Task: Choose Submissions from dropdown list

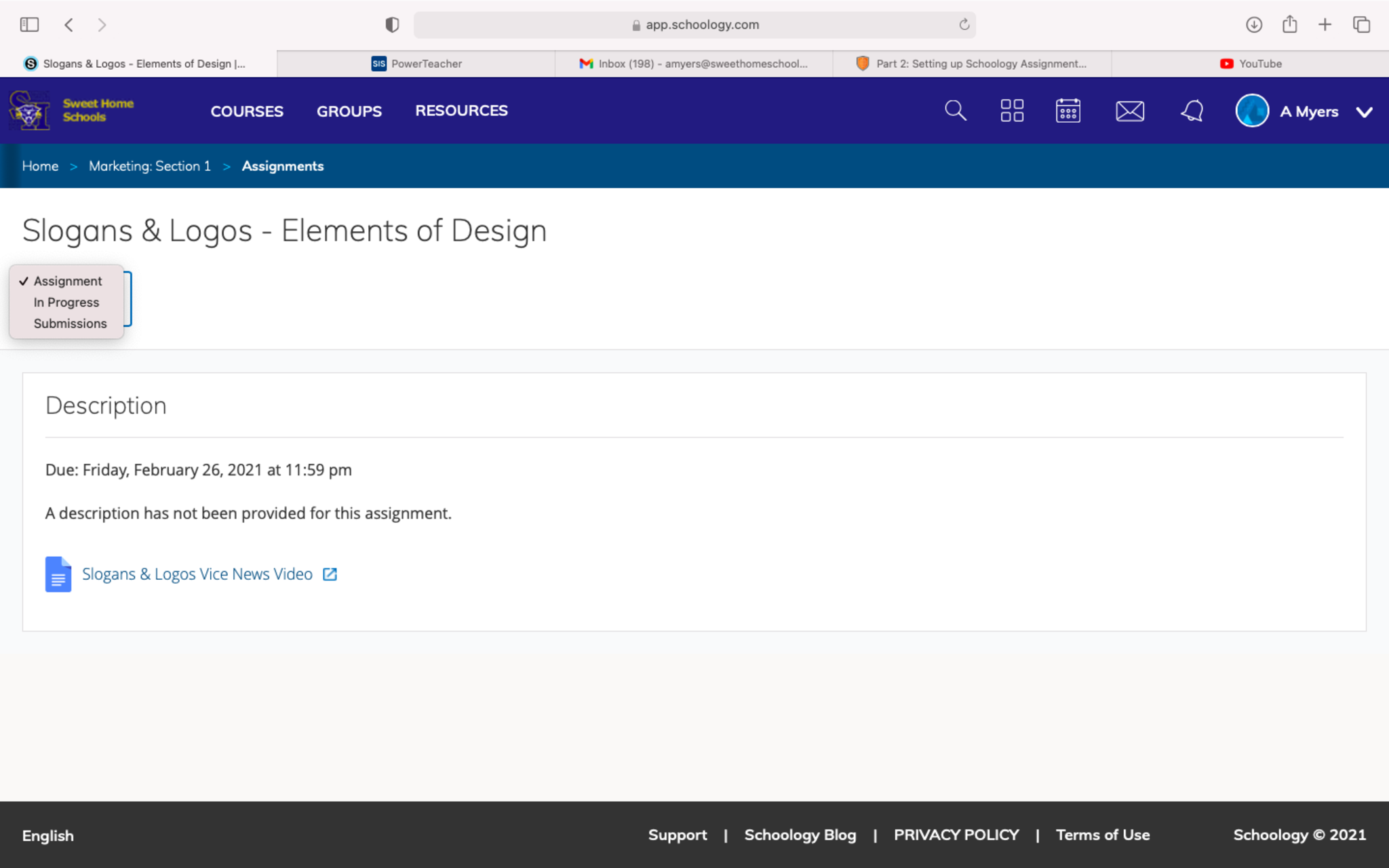Action: coord(70,323)
